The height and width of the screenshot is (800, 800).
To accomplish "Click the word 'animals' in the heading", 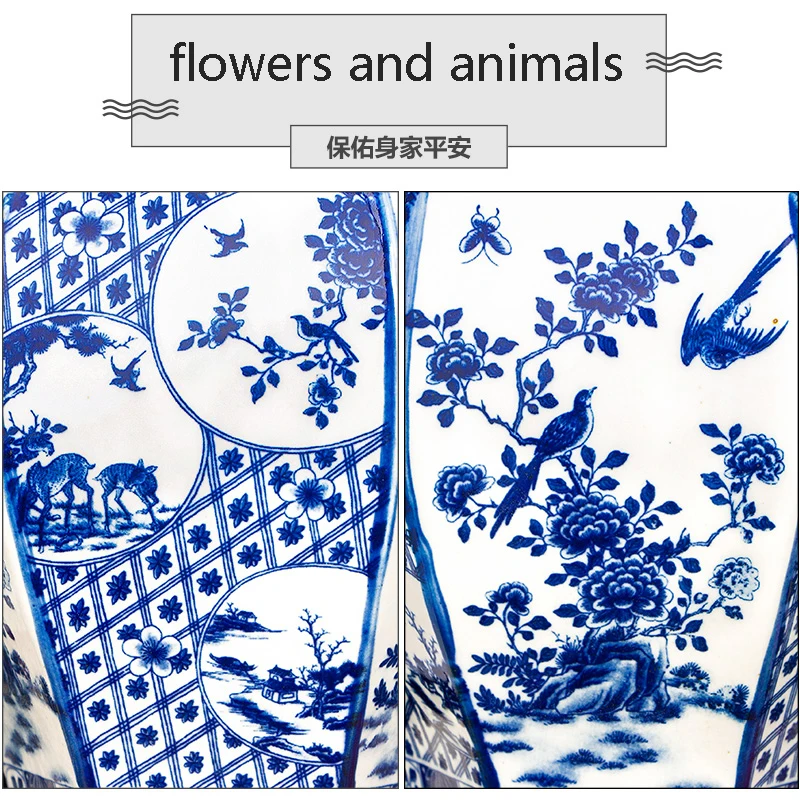I will pos(536,63).
